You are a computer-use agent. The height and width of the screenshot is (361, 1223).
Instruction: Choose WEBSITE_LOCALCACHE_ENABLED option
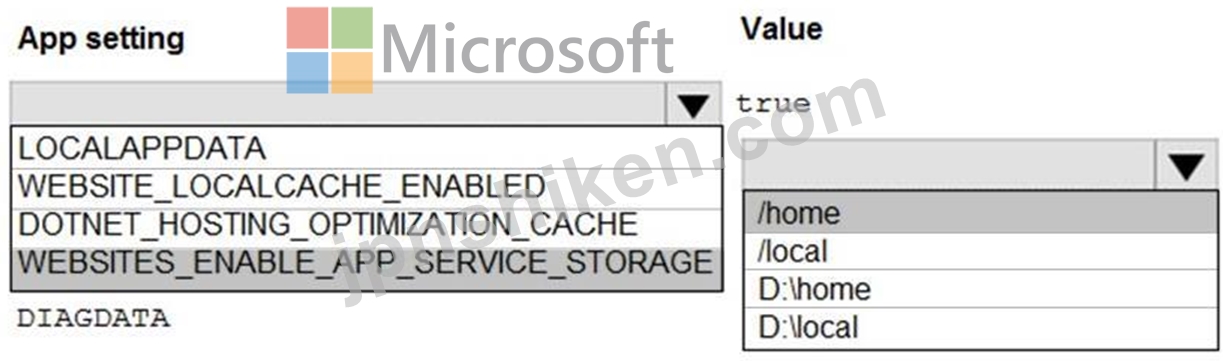coord(366,186)
